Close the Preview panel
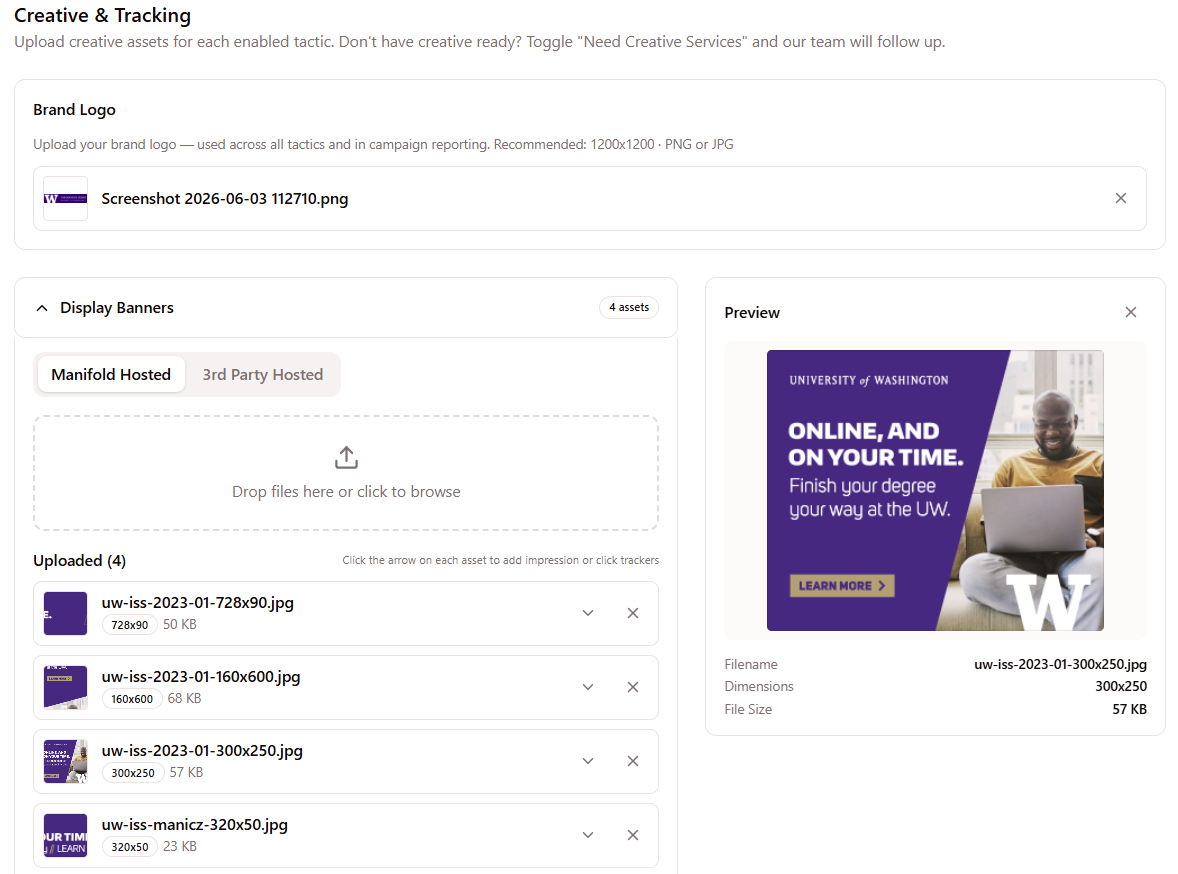Image resolution: width=1178 pixels, height=874 pixels. pos(1131,312)
